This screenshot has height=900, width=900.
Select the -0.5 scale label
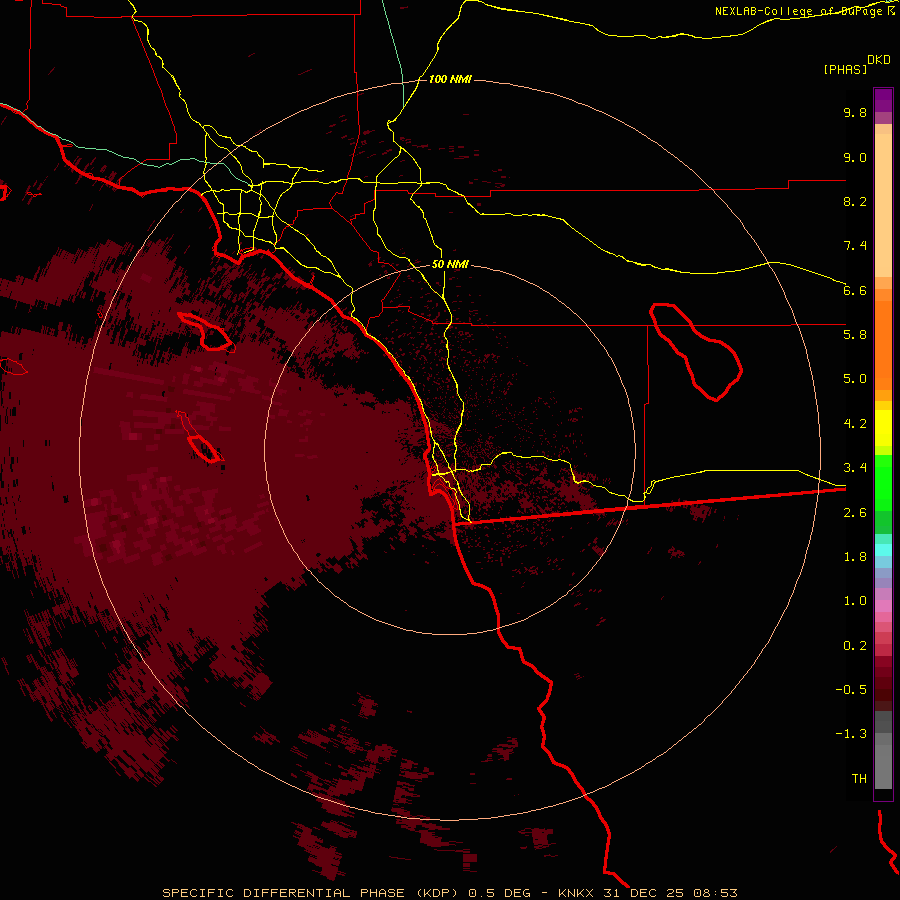click(851, 689)
